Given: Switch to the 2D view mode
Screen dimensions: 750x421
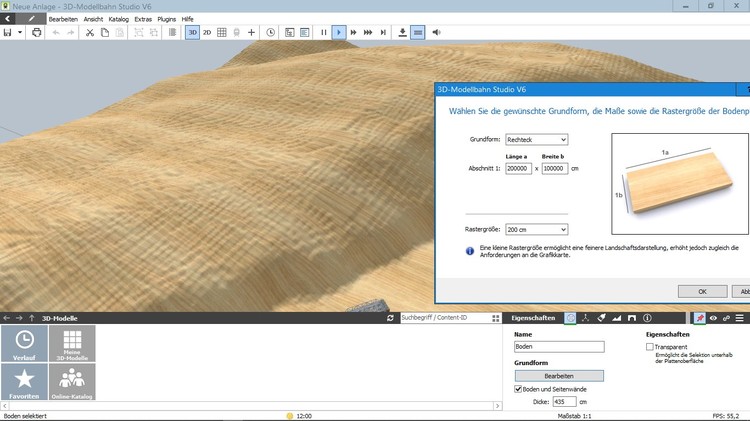Looking at the screenshot, I should point(207,32).
